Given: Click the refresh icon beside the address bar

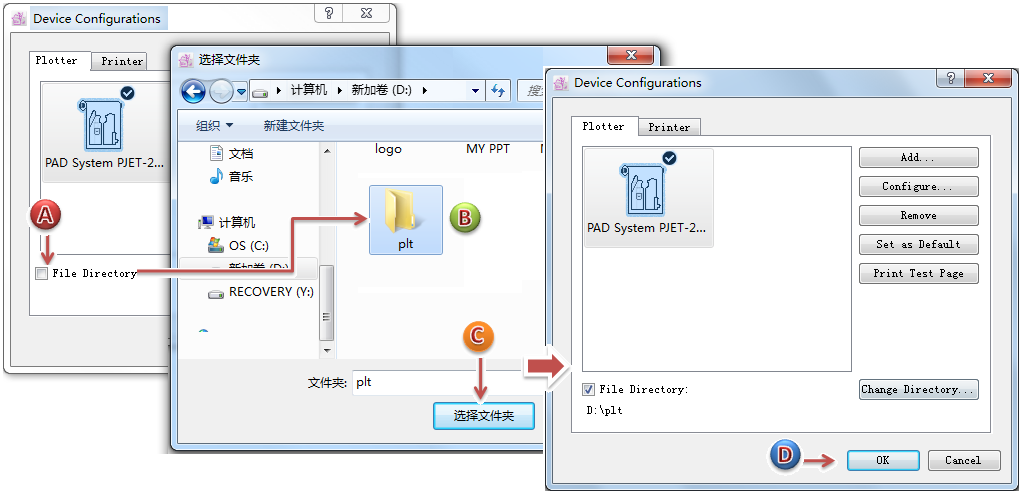Looking at the screenshot, I should click(498, 91).
